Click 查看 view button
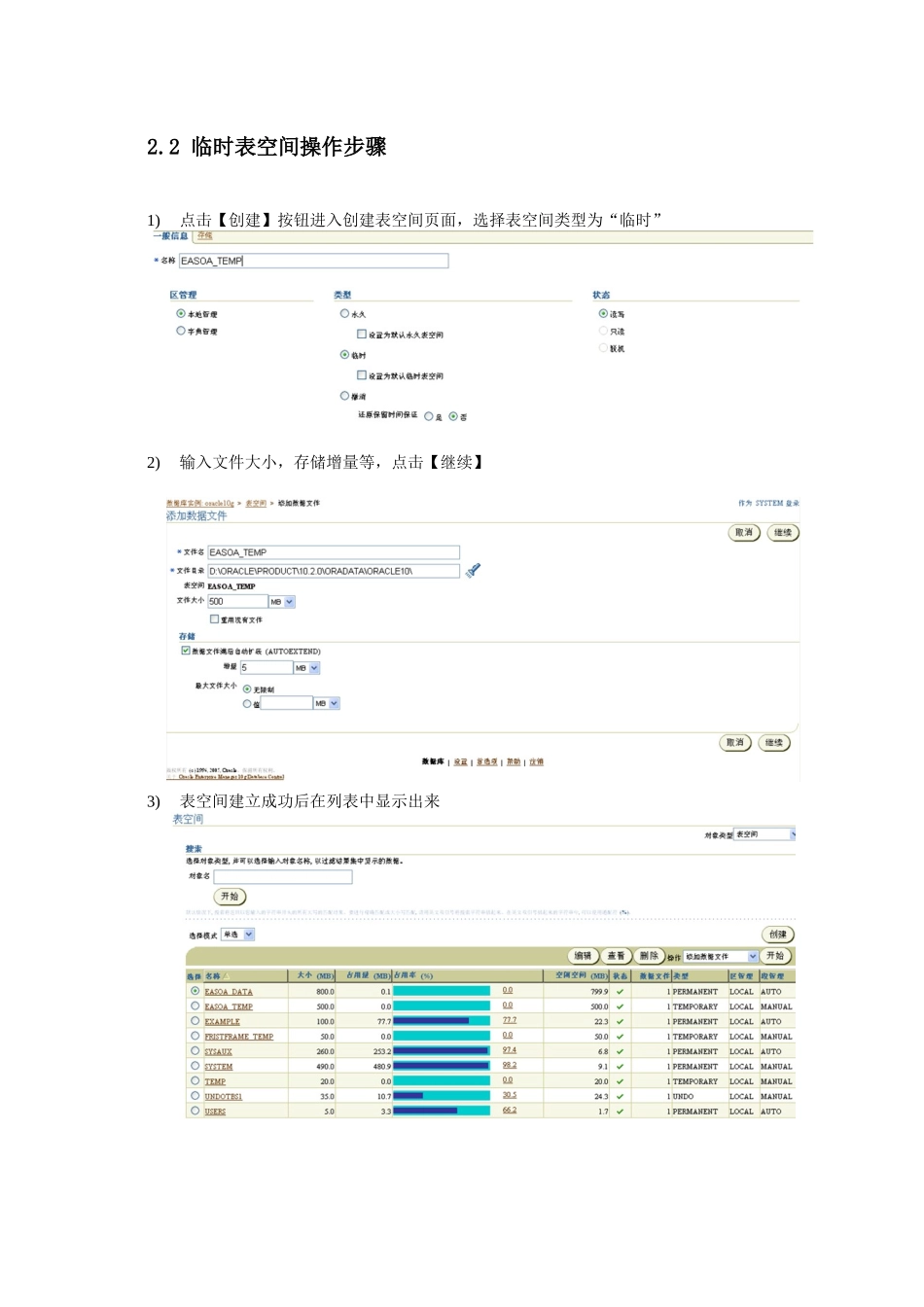The height and width of the screenshot is (1307, 924). click(616, 957)
